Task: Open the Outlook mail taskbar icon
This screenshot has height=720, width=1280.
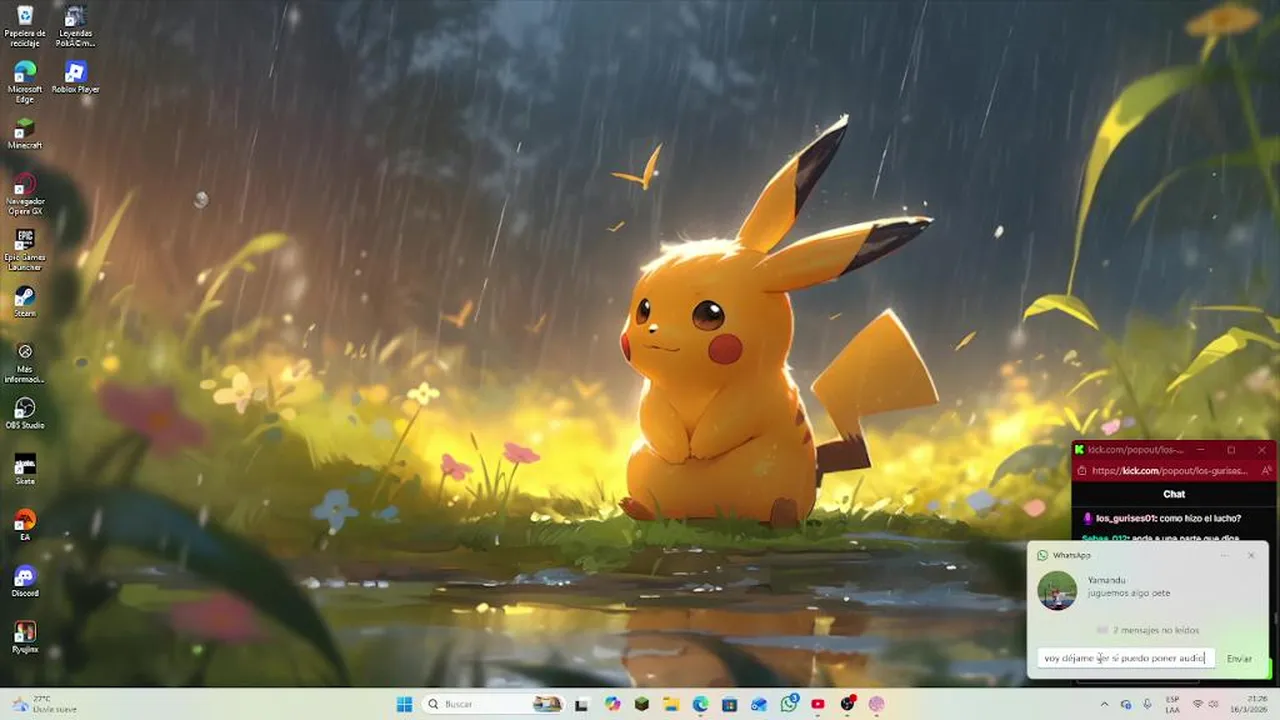Action: point(759,704)
